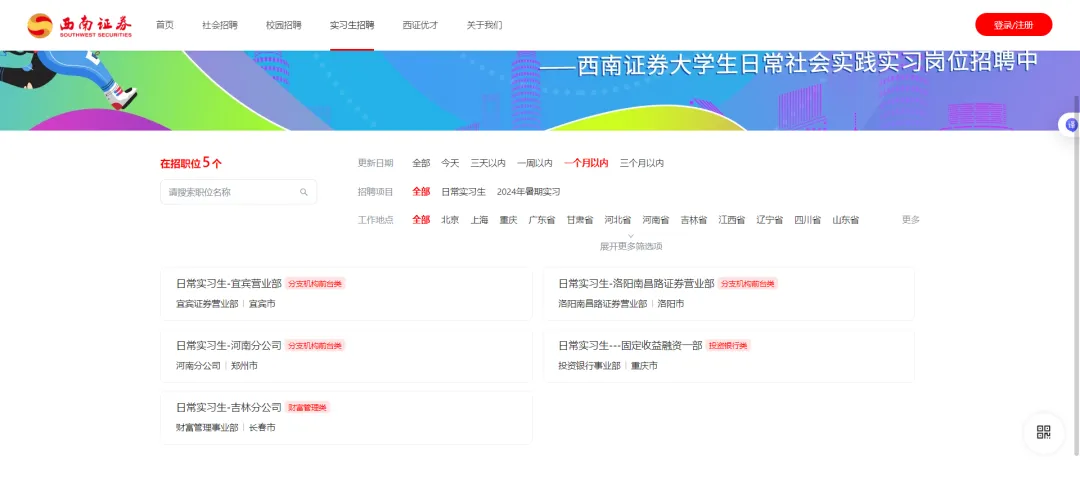This screenshot has height=501, width=1080.
Task: Open the 首页 nav item
Action: 165,25
